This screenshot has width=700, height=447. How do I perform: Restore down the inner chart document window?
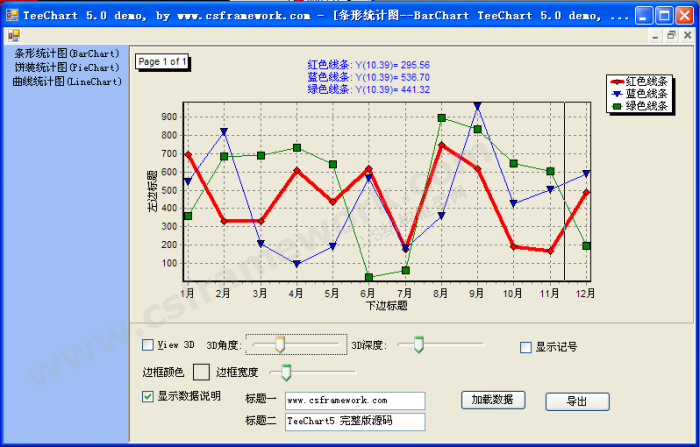(x=671, y=36)
